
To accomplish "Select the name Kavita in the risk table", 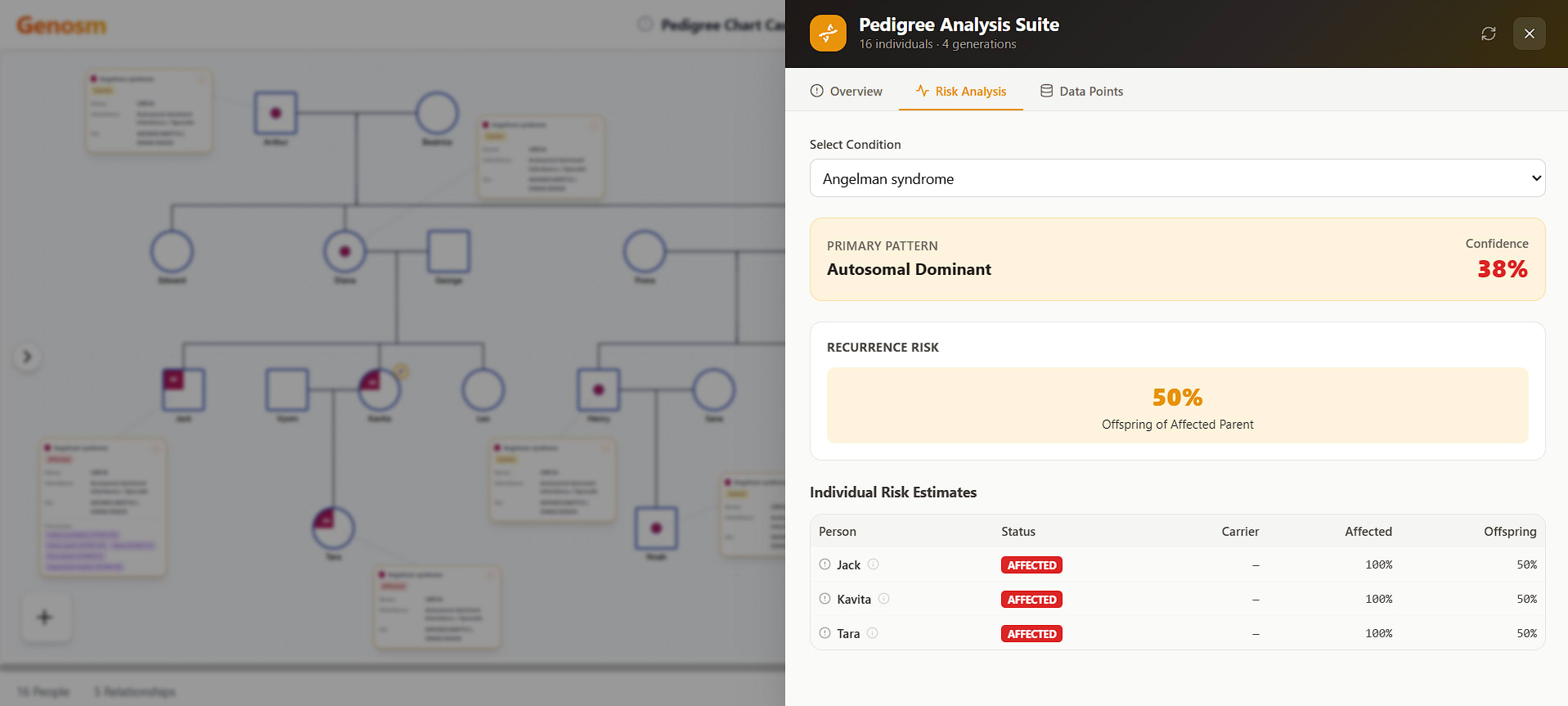I will (x=854, y=600).
